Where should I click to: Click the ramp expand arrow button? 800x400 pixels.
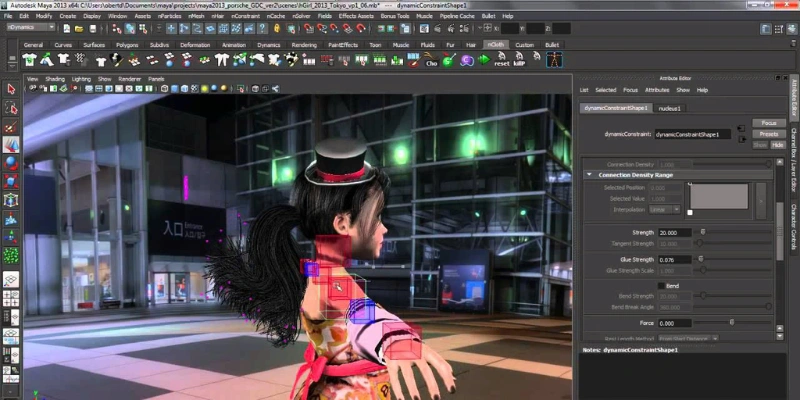761,201
